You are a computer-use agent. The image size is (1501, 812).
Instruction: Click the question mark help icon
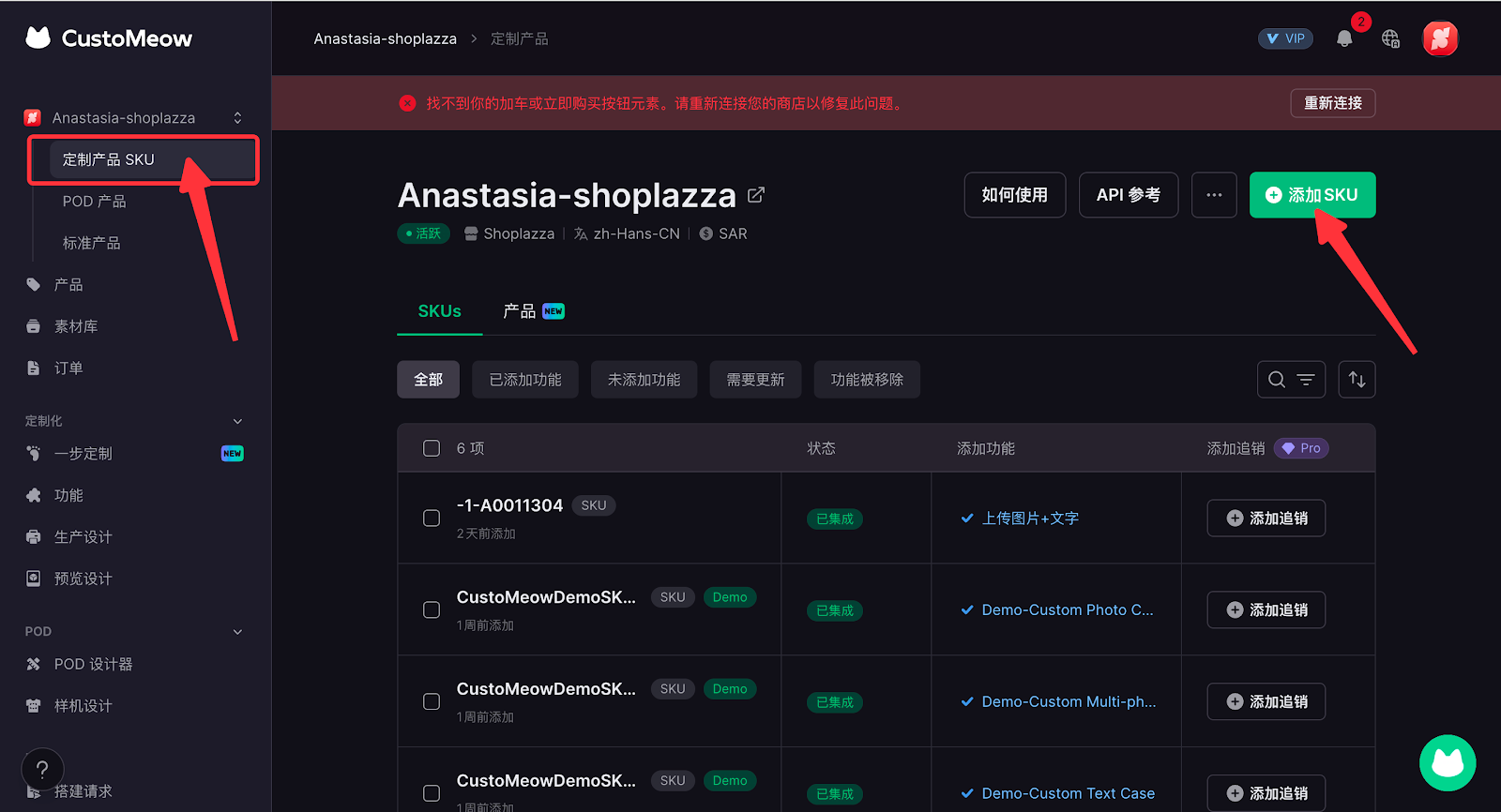point(42,769)
